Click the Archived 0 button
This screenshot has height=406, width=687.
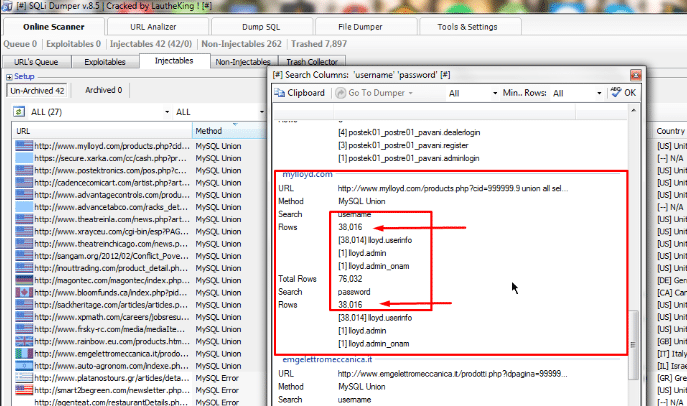tap(103, 90)
